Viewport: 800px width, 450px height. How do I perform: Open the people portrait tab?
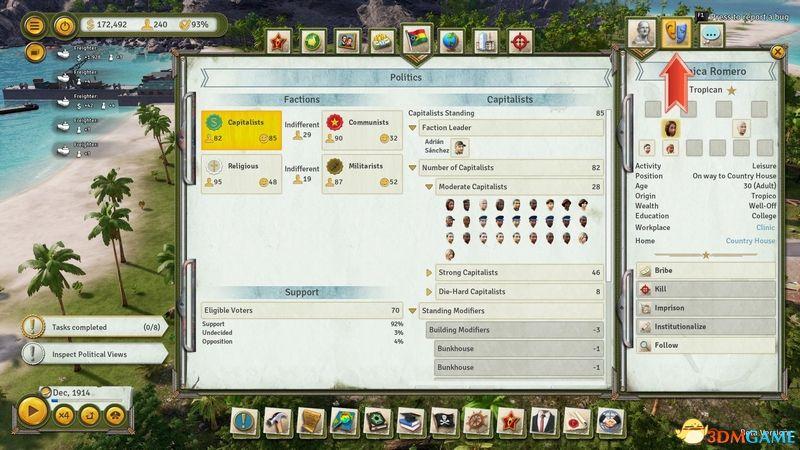347,42
